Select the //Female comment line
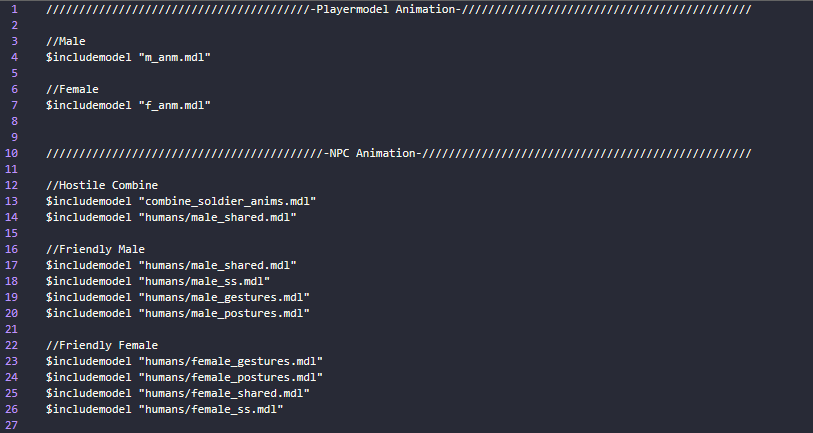The image size is (813, 433). [x=72, y=89]
